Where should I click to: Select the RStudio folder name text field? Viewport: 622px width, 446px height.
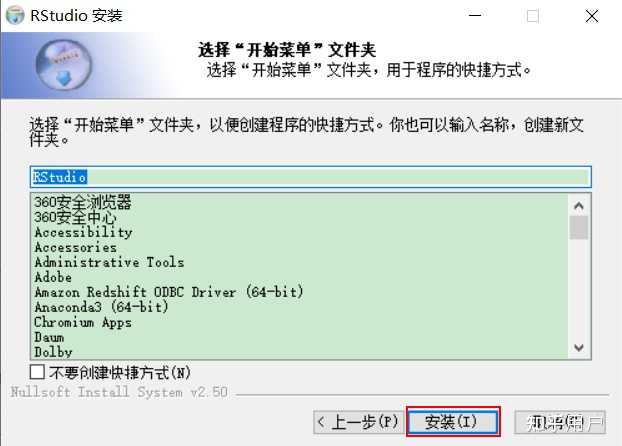(x=311, y=177)
